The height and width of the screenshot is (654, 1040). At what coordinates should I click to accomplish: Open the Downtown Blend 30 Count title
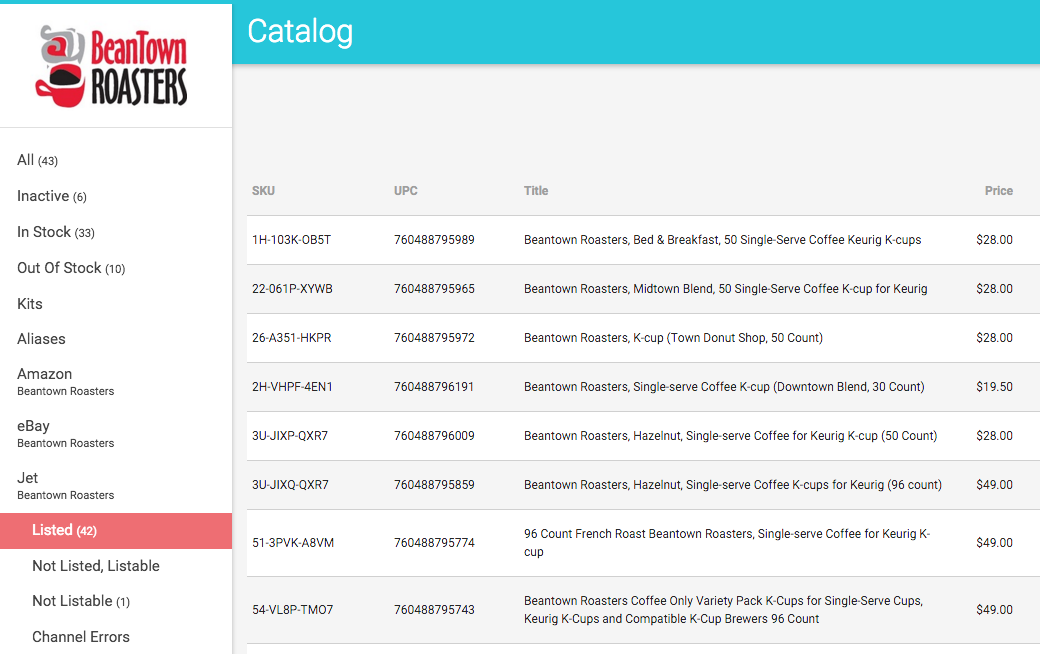pyautogui.click(x=724, y=387)
